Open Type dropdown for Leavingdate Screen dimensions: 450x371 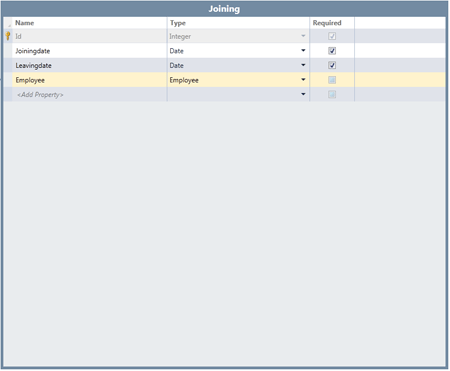[x=303, y=65]
